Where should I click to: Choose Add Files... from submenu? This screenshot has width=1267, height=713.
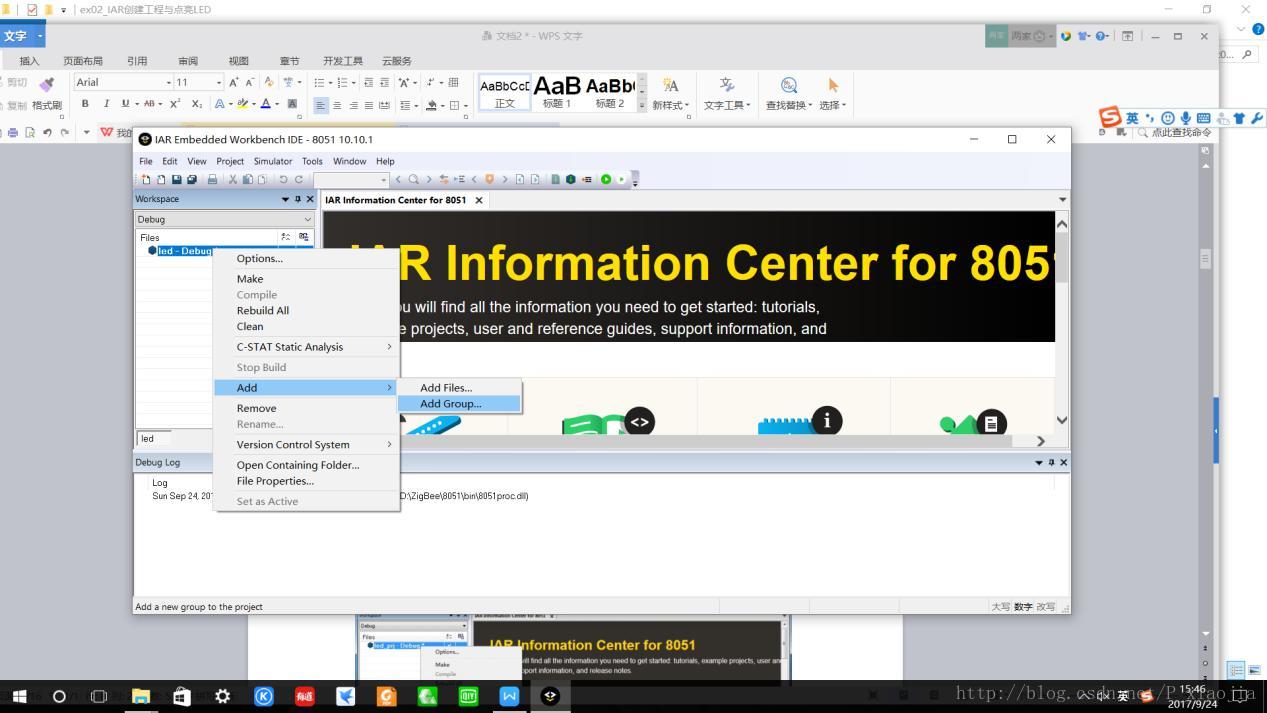[459, 388]
